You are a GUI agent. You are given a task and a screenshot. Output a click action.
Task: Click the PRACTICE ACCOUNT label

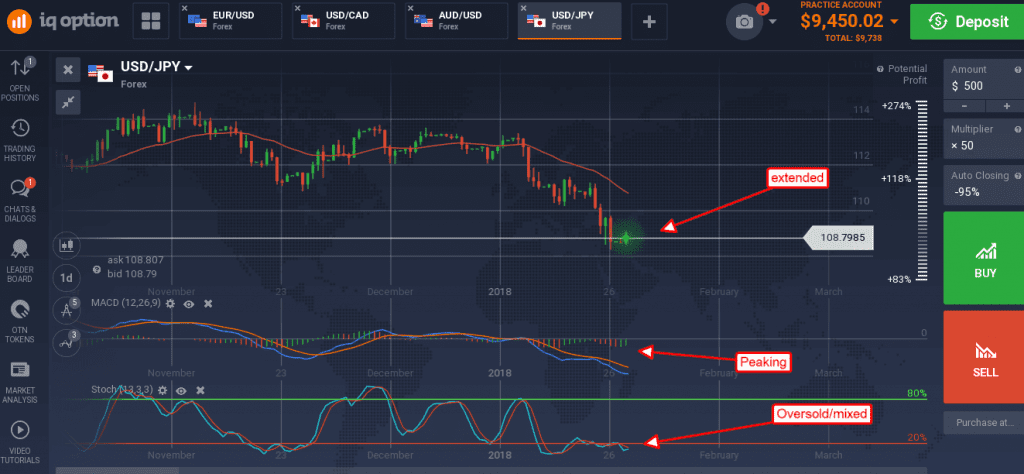click(x=842, y=5)
